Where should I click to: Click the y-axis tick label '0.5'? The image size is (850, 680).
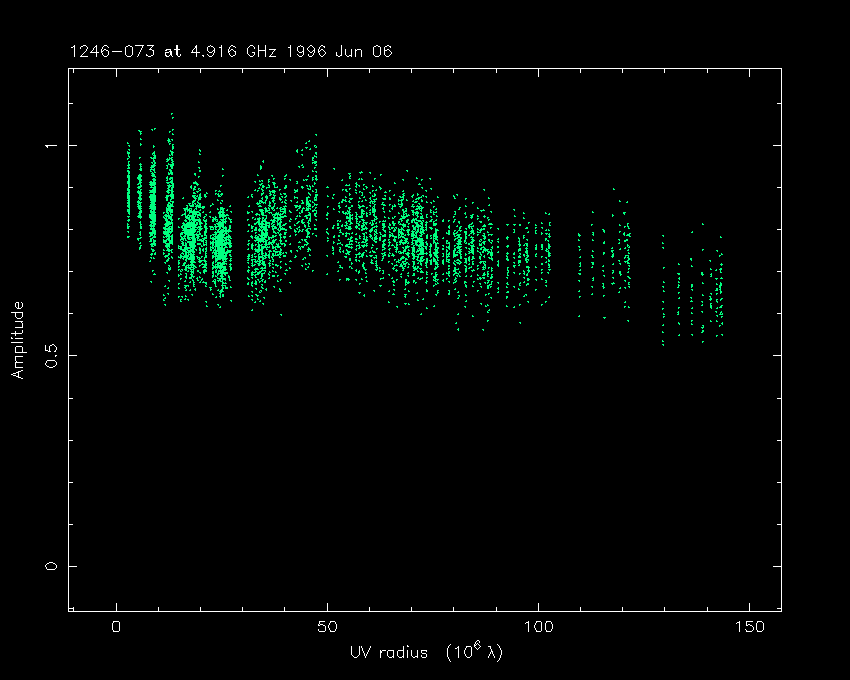coord(51,356)
